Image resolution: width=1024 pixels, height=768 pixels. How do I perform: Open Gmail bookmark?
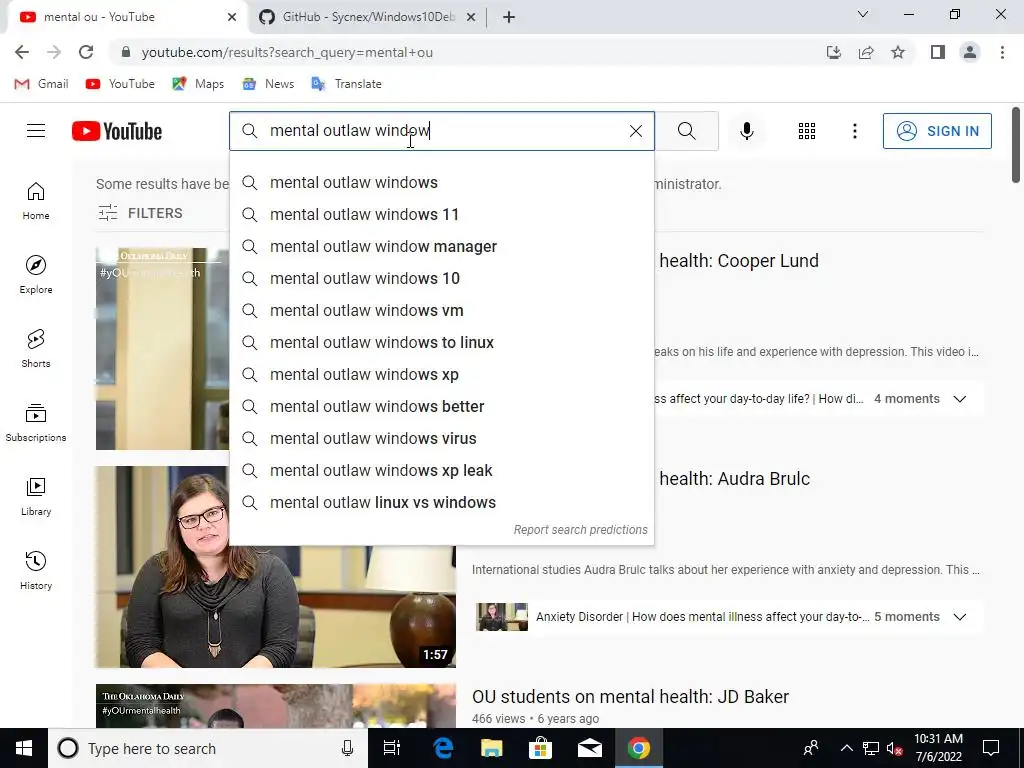41,84
